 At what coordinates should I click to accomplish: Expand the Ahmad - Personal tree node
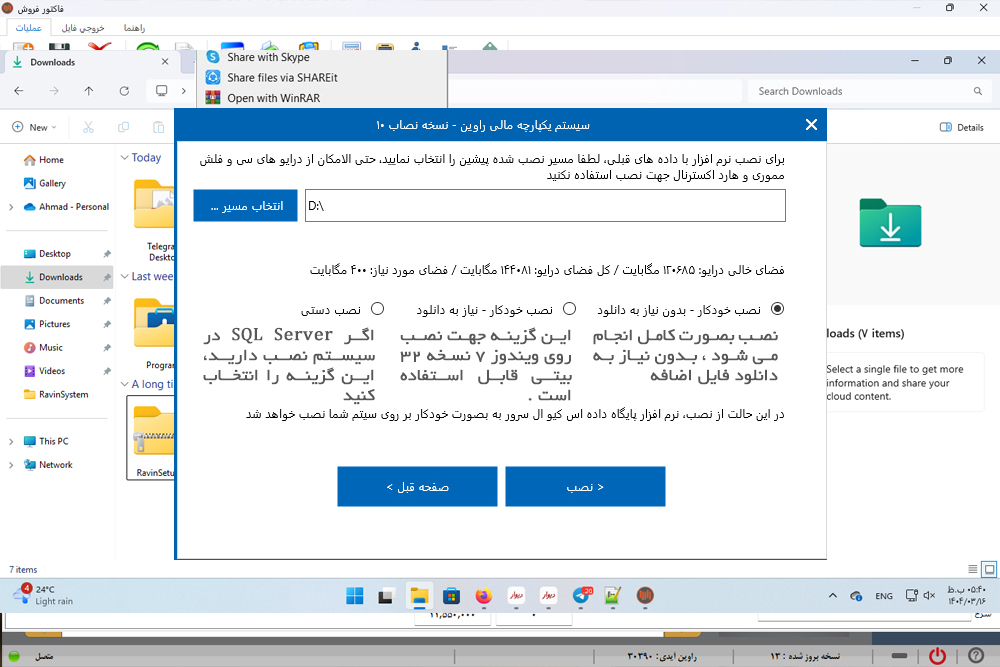click(x=11, y=207)
